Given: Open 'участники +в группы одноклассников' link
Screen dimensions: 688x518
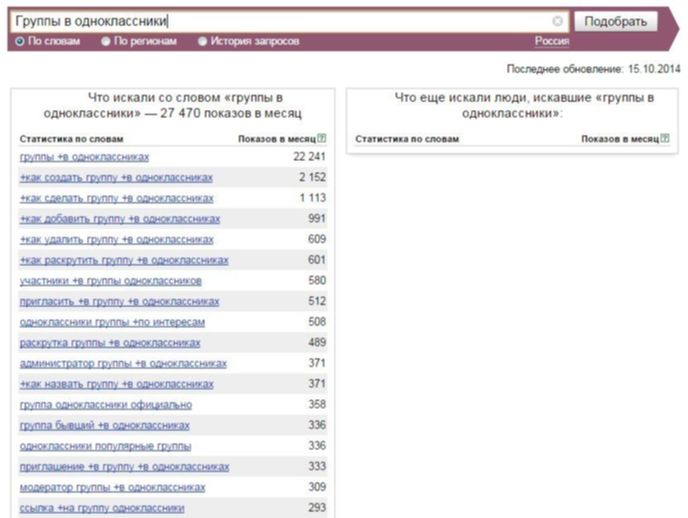Looking at the screenshot, I should coord(111,281).
